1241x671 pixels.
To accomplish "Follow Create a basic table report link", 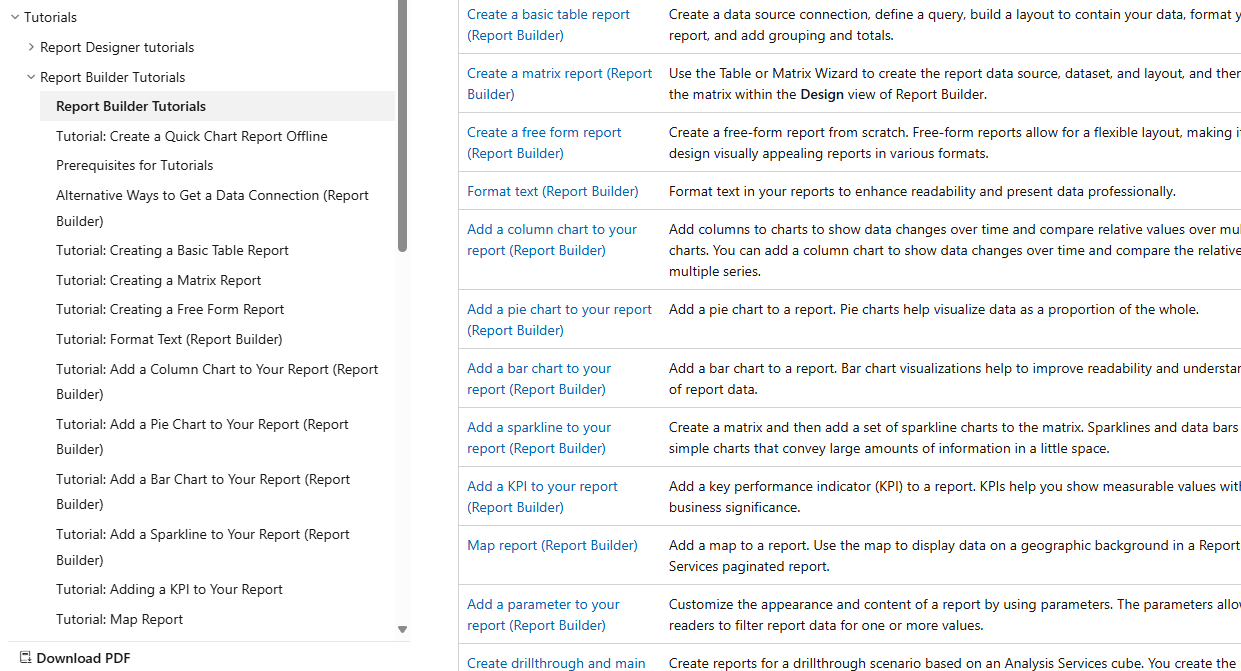I will coord(548,25).
